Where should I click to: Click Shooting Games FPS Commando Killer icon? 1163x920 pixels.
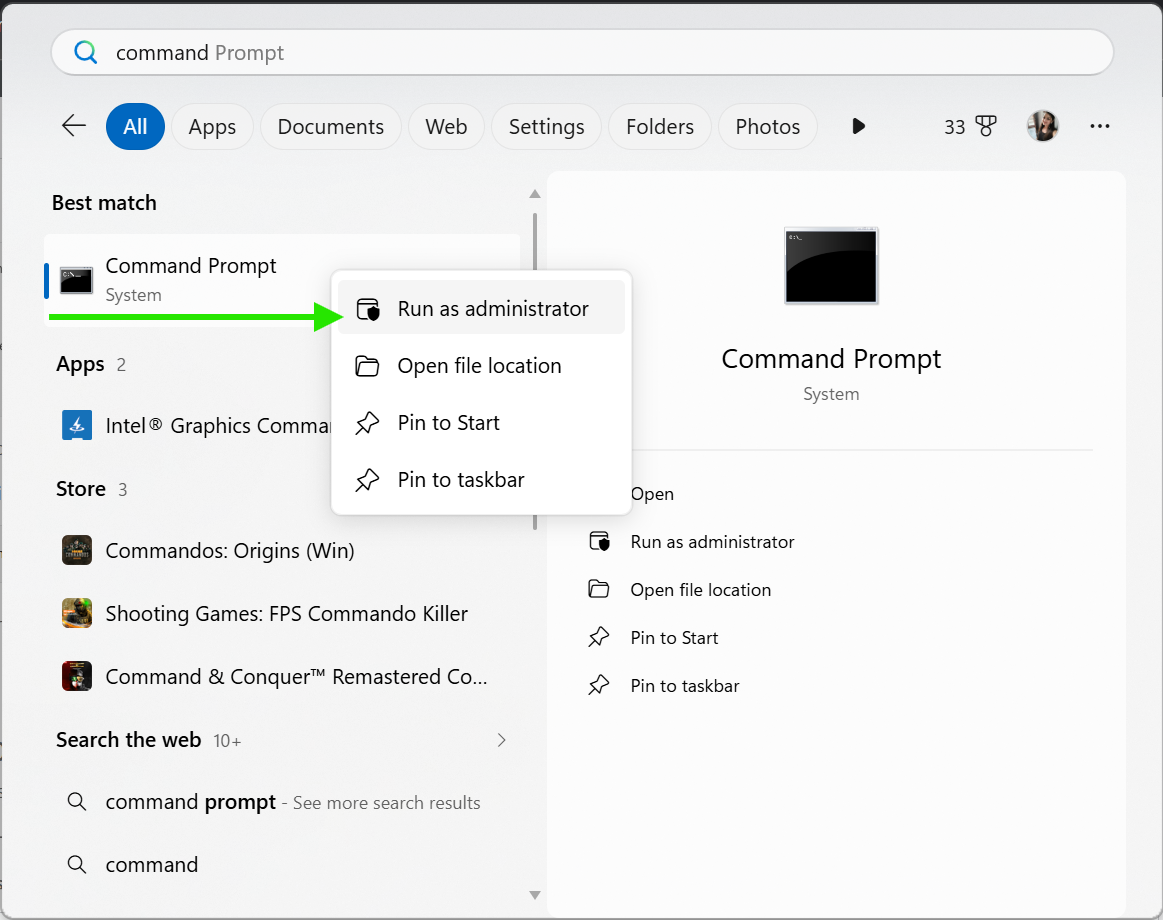[76, 614]
